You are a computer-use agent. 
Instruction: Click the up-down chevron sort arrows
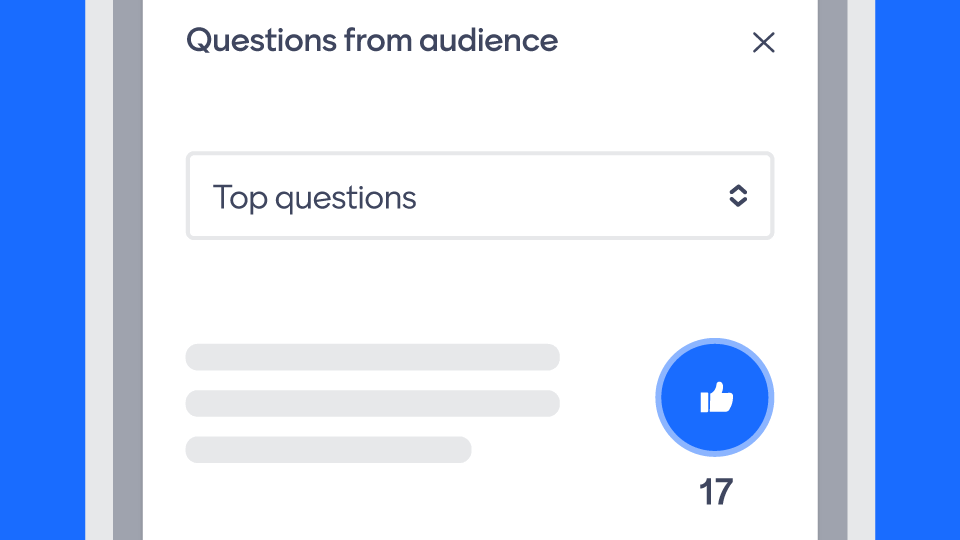738,196
